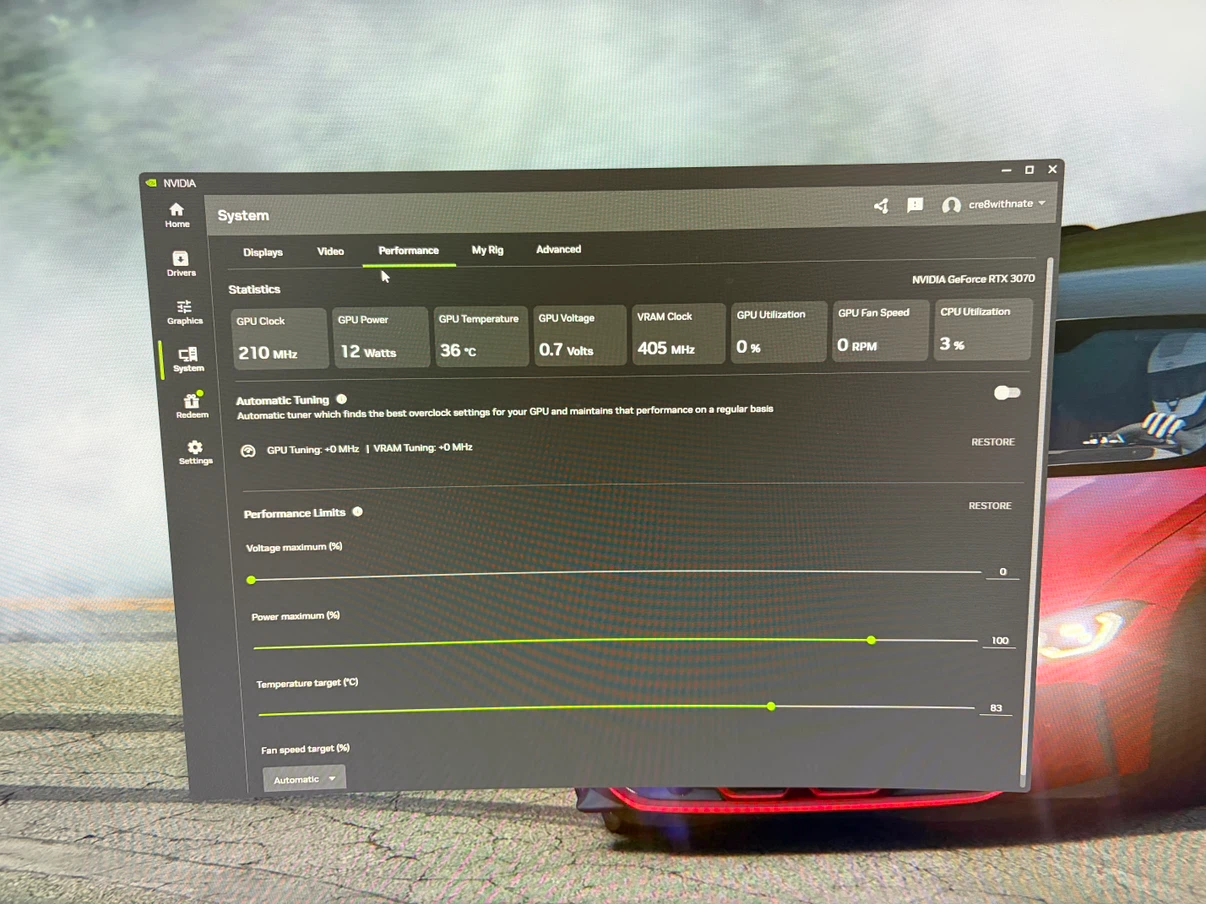Click the Voltage maximum value field
This screenshot has width=1206, height=904.
click(x=1002, y=572)
